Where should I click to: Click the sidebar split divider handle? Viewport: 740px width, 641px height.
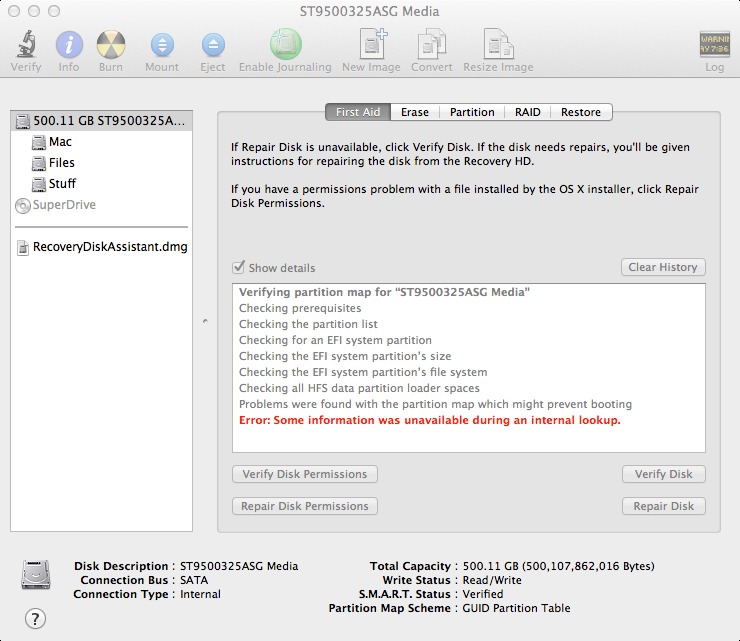pyautogui.click(x=205, y=321)
